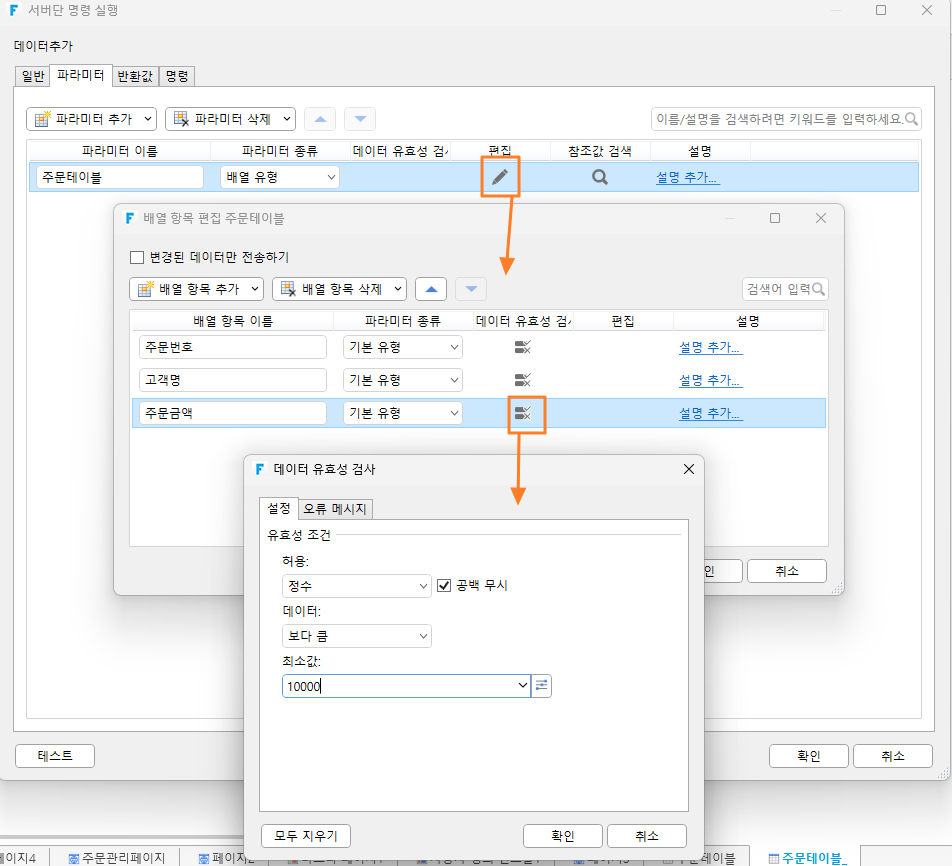Open validation icon for 주문금액 row

tap(523, 414)
